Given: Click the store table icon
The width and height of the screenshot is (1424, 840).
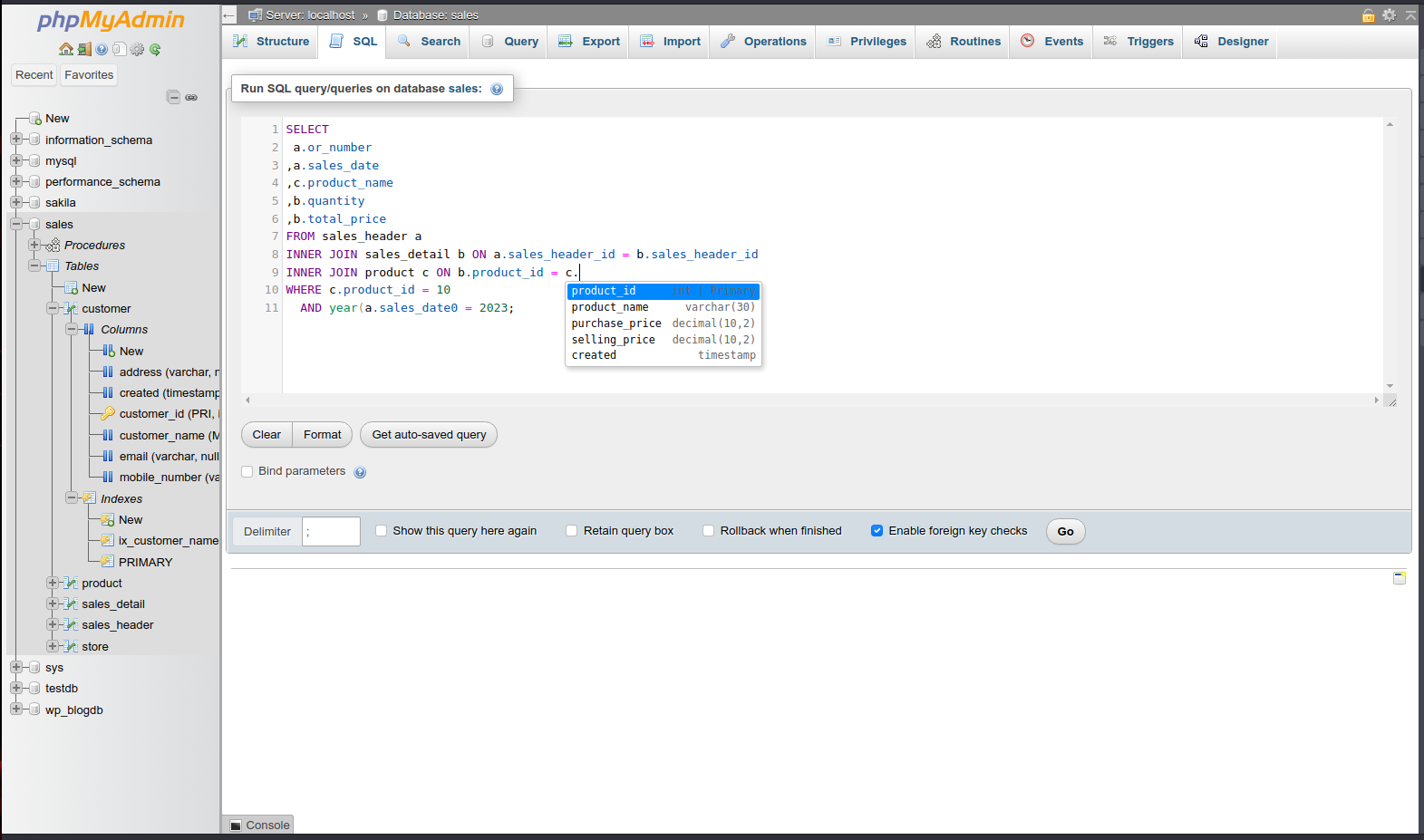Looking at the screenshot, I should click(71, 646).
